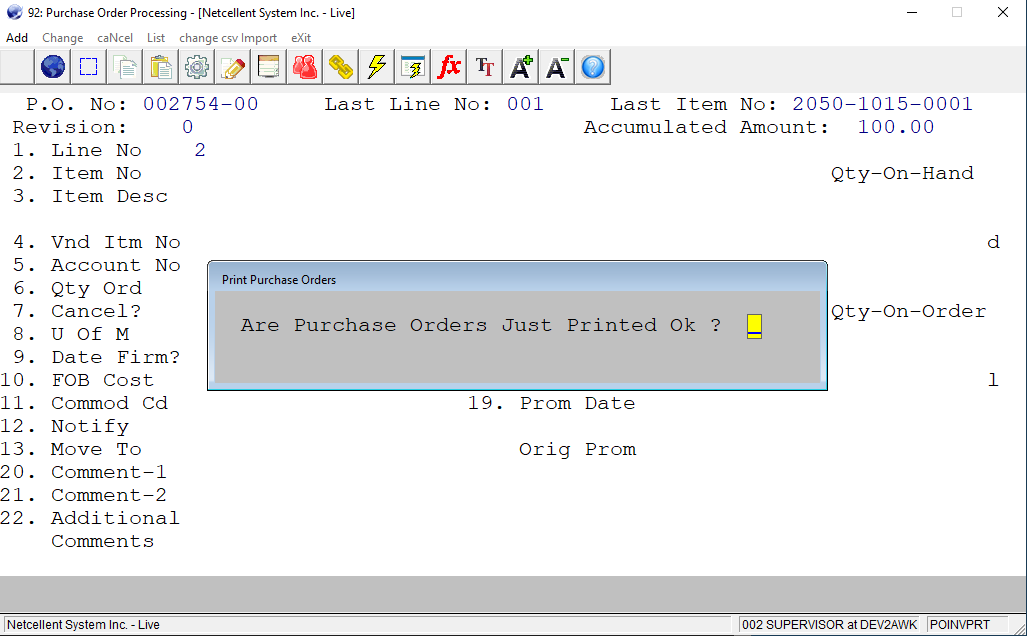Click the application globe icon in title bar
This screenshot has width=1027, height=636.
(x=14, y=12)
